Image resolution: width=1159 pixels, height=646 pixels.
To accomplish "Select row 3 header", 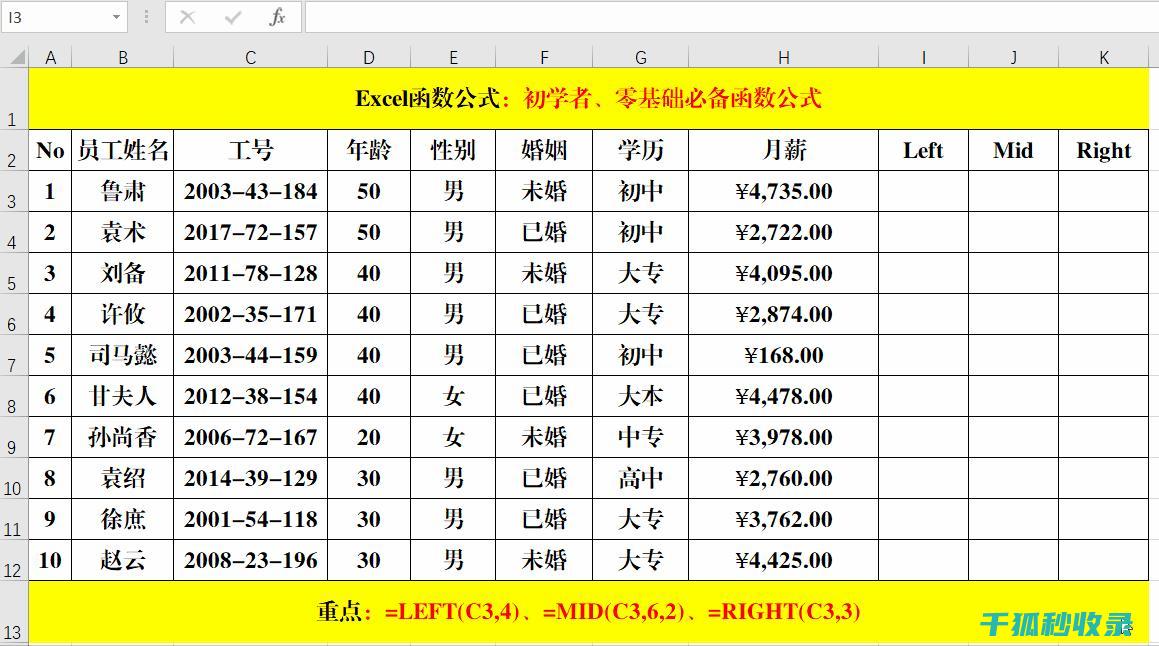I will [x=13, y=192].
